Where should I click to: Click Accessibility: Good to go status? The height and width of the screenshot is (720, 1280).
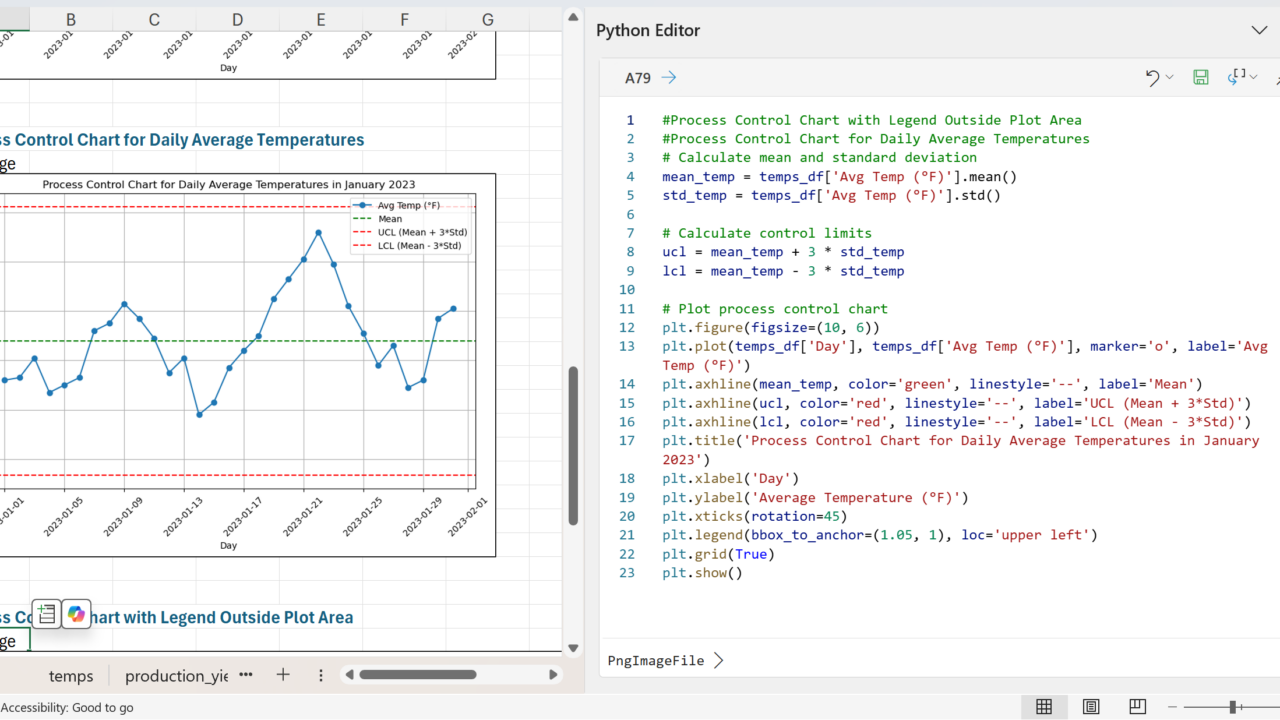click(67, 707)
